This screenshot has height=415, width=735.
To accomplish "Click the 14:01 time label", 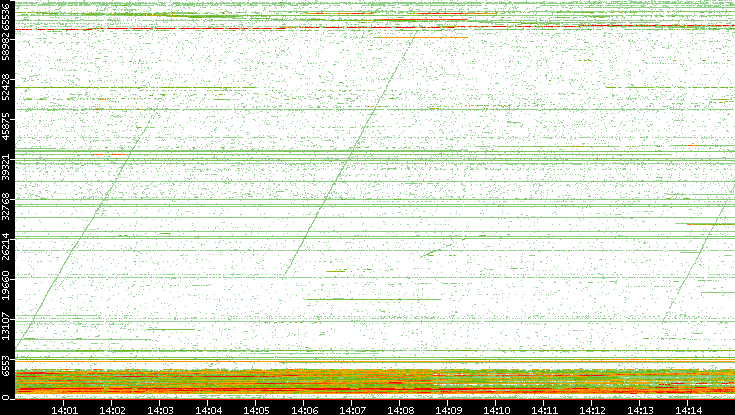I will (65, 408).
